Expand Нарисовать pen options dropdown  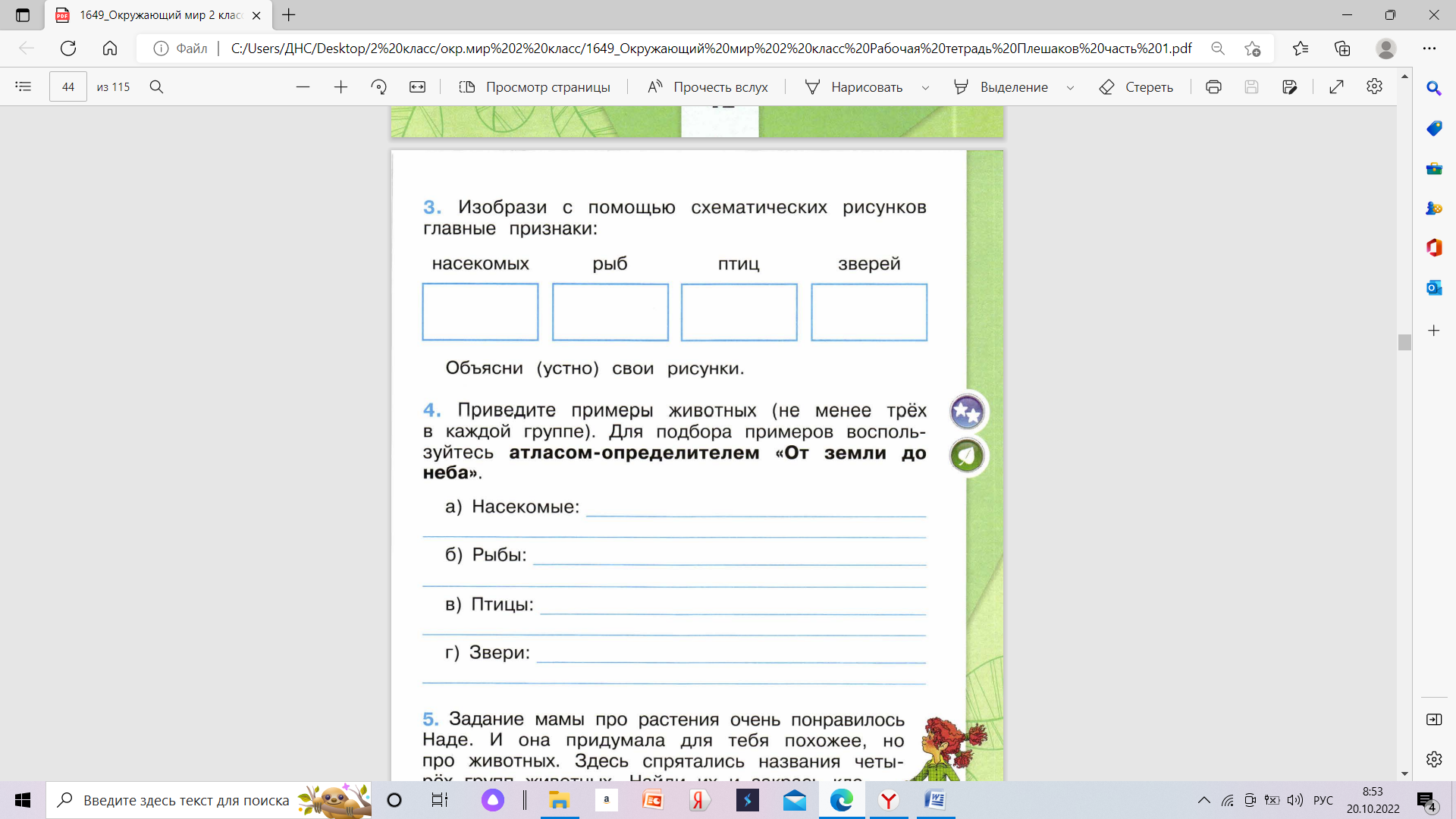point(925,88)
